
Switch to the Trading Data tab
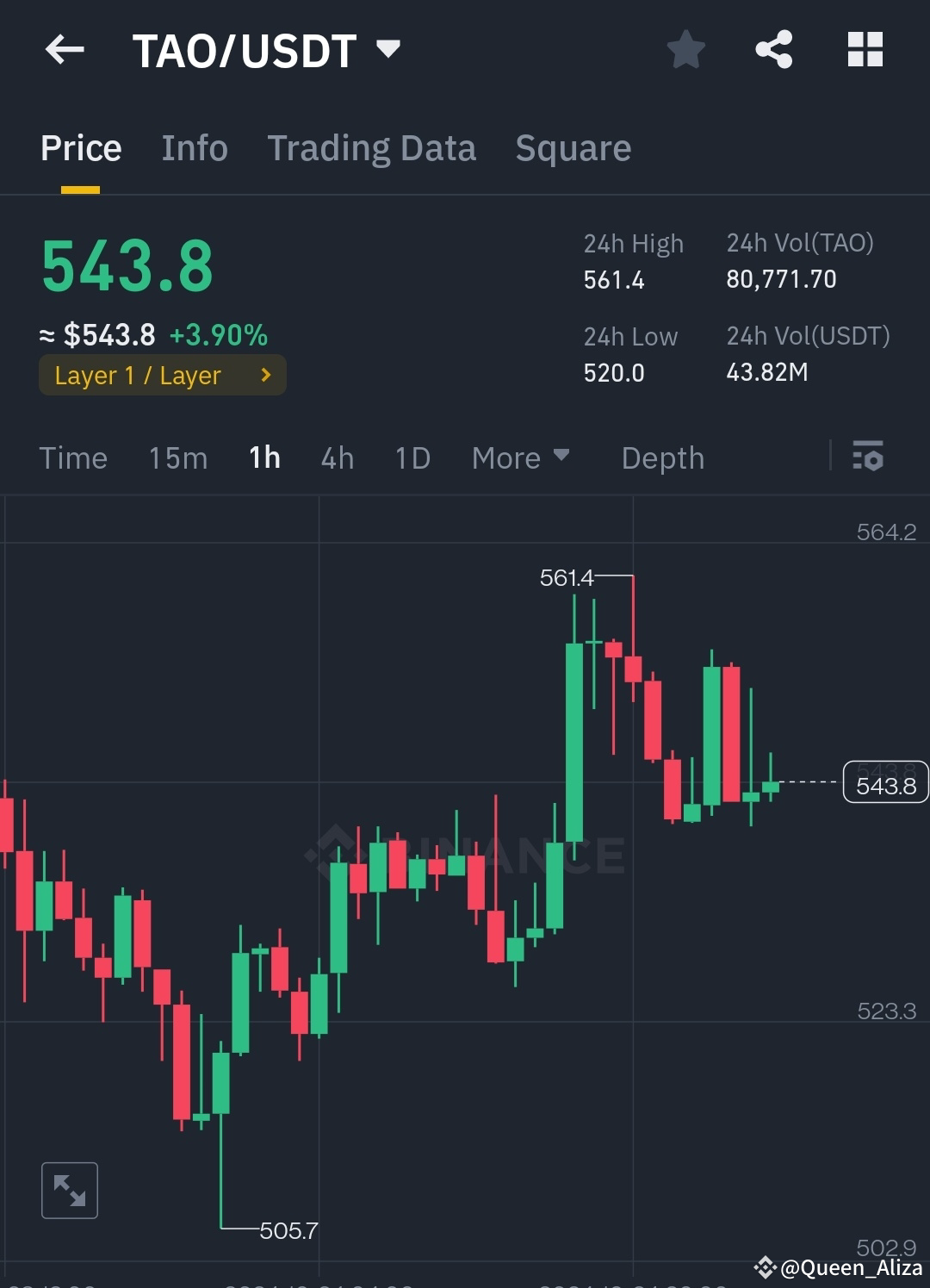click(x=372, y=147)
